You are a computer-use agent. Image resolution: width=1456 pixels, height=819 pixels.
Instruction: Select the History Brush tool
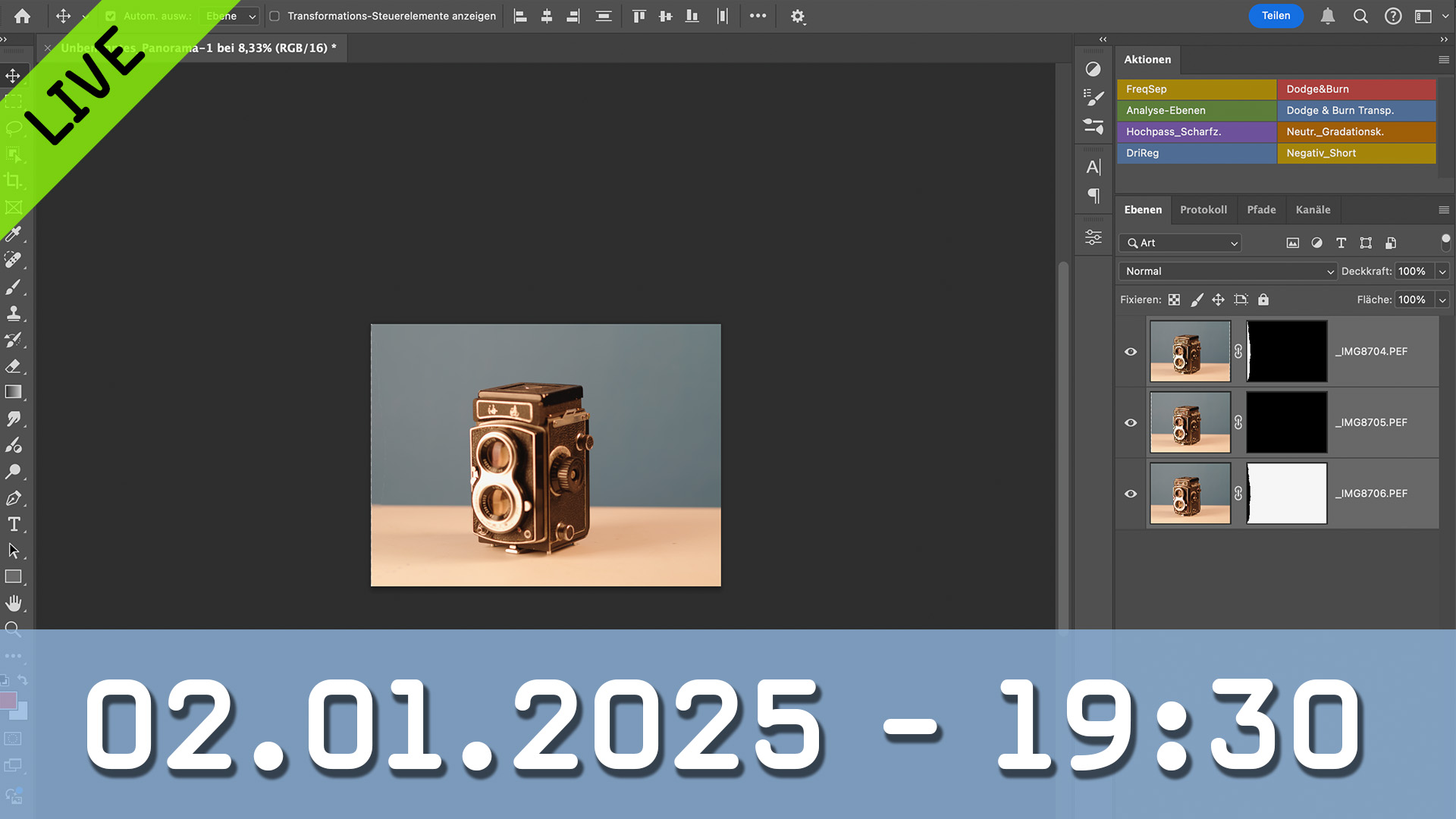pyautogui.click(x=13, y=340)
